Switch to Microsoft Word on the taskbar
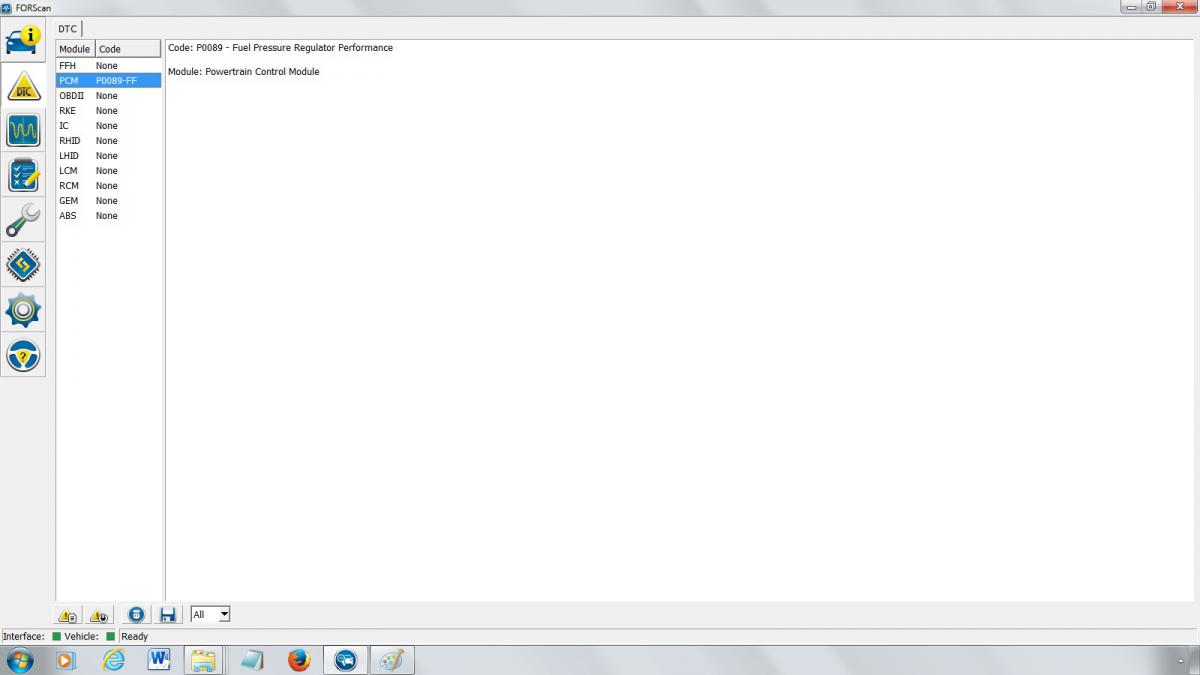Image resolution: width=1200 pixels, height=675 pixels. tap(159, 660)
